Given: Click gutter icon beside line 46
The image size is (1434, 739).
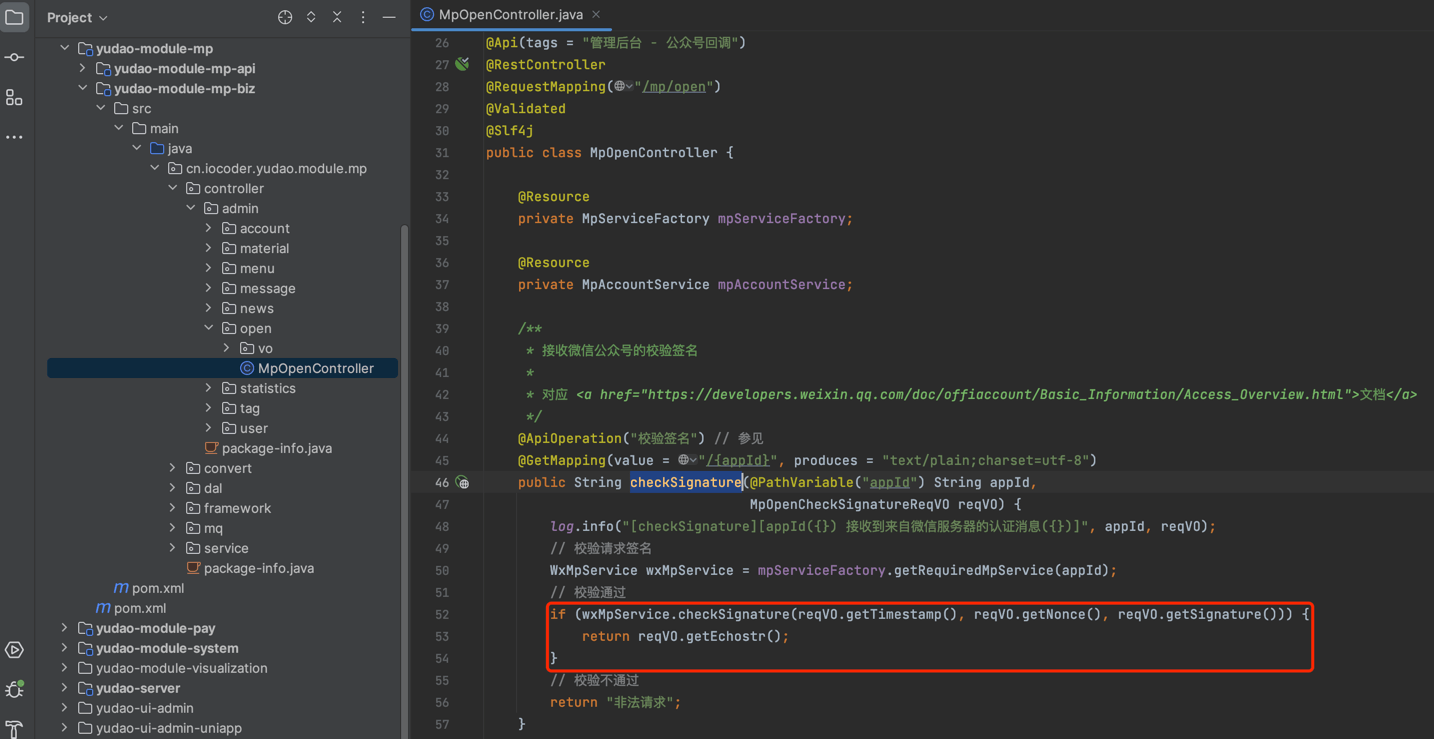Looking at the screenshot, I should (462, 482).
